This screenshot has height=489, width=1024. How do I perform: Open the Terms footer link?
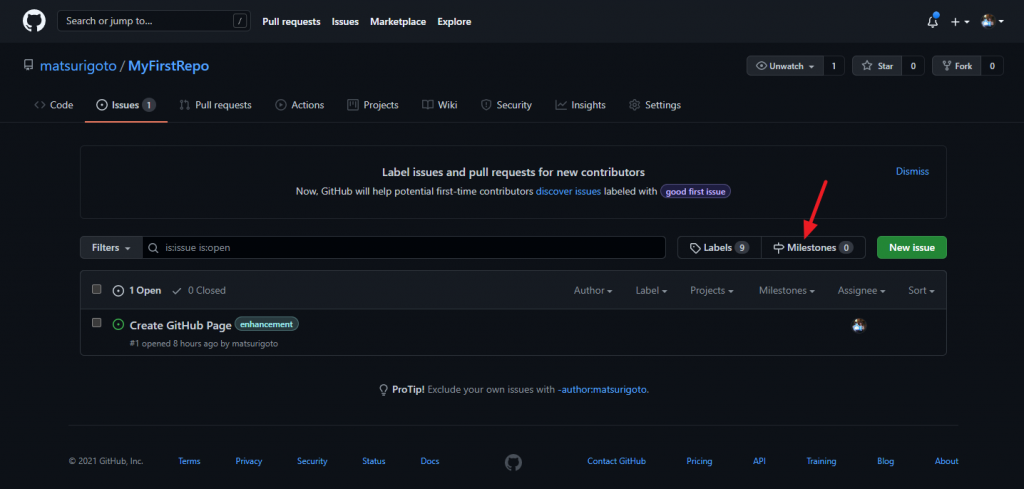click(x=189, y=461)
